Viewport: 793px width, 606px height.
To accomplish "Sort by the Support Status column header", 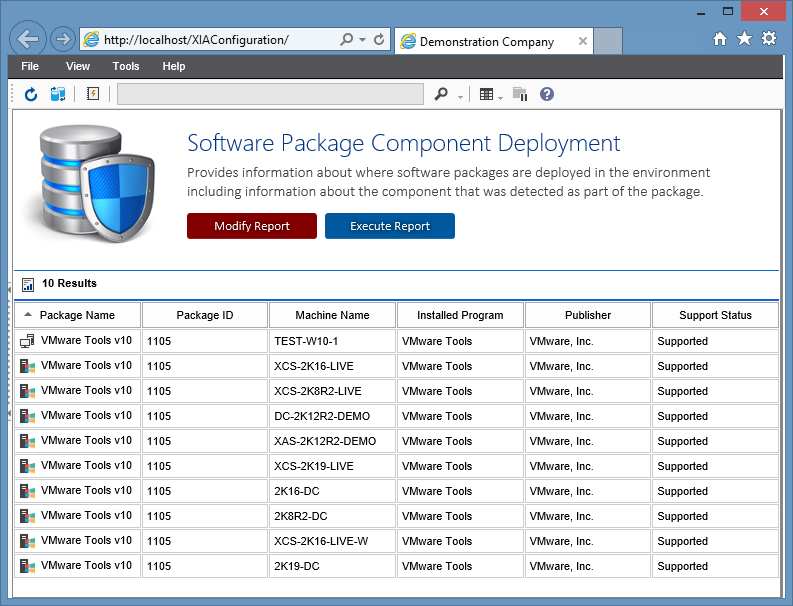I will pyautogui.click(x=715, y=315).
